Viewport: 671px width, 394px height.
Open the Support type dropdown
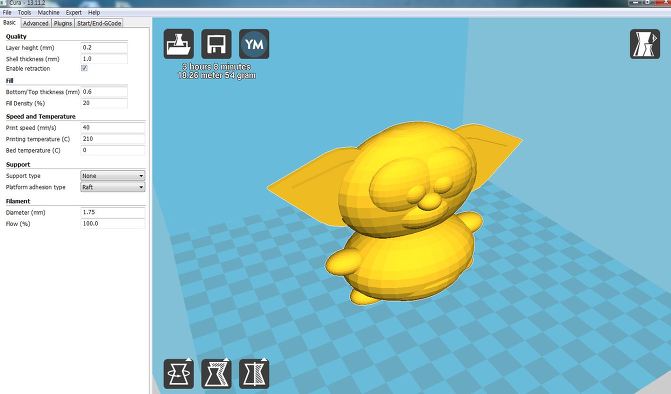tap(113, 176)
